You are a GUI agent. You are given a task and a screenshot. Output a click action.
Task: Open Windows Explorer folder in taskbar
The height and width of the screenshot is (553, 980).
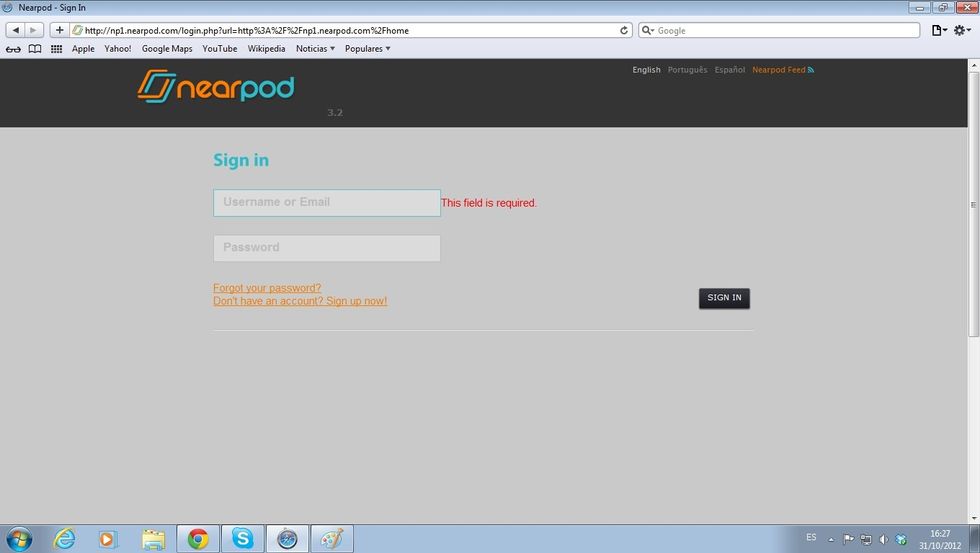click(x=153, y=539)
